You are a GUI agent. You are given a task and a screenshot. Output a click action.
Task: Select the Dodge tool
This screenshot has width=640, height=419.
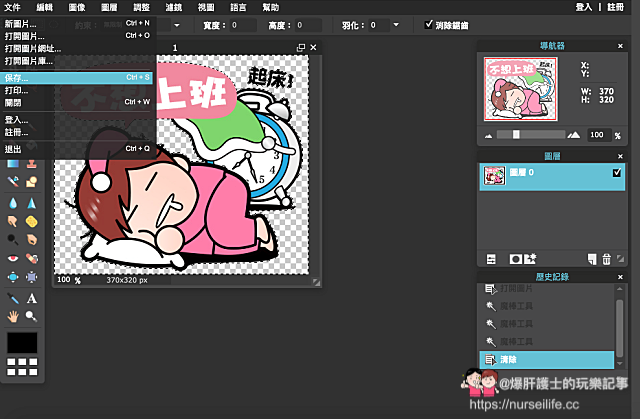(x=13, y=239)
